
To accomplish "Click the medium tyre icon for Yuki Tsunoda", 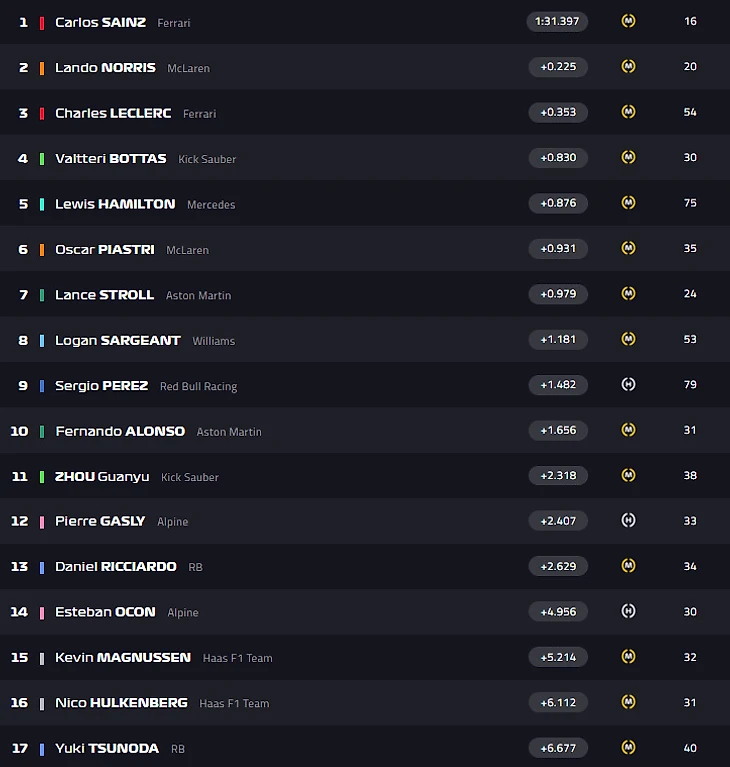I will [628, 747].
